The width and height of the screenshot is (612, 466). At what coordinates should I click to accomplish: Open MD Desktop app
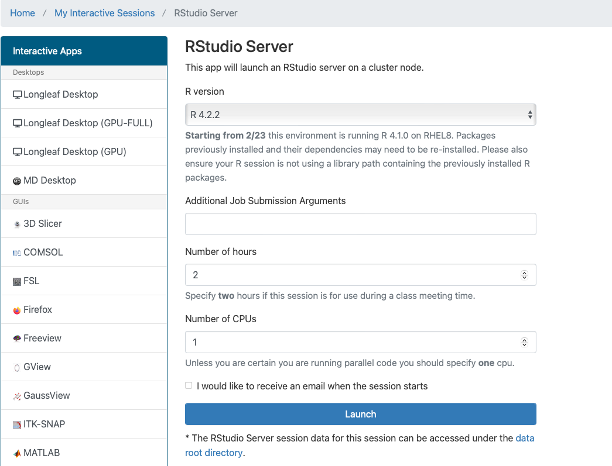84,180
